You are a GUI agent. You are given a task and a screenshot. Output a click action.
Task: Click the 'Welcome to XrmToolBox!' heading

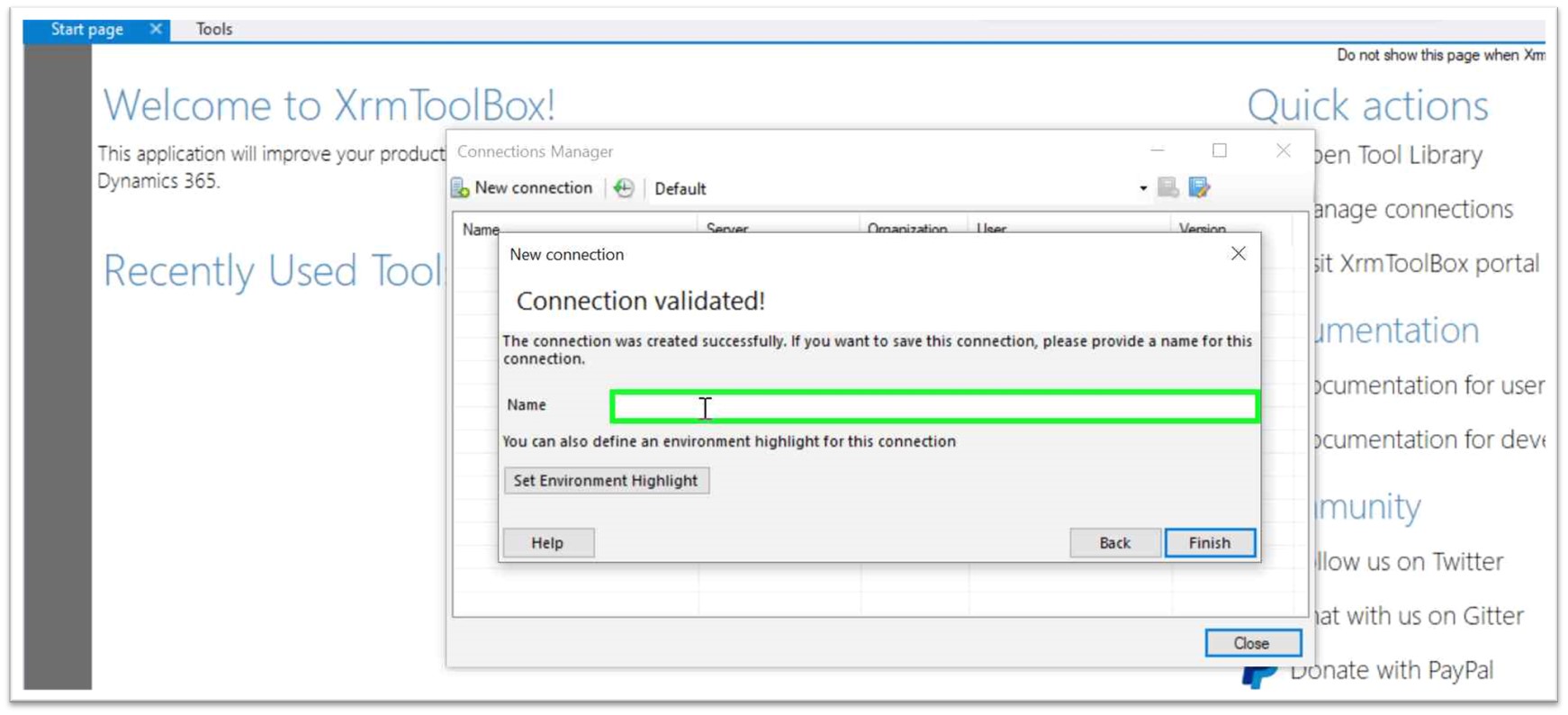pyautogui.click(x=329, y=105)
